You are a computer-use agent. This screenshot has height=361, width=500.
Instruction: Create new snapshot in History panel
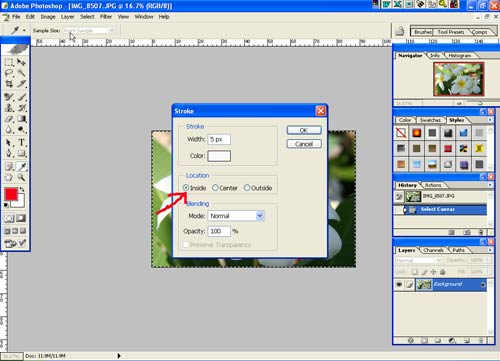[467, 232]
